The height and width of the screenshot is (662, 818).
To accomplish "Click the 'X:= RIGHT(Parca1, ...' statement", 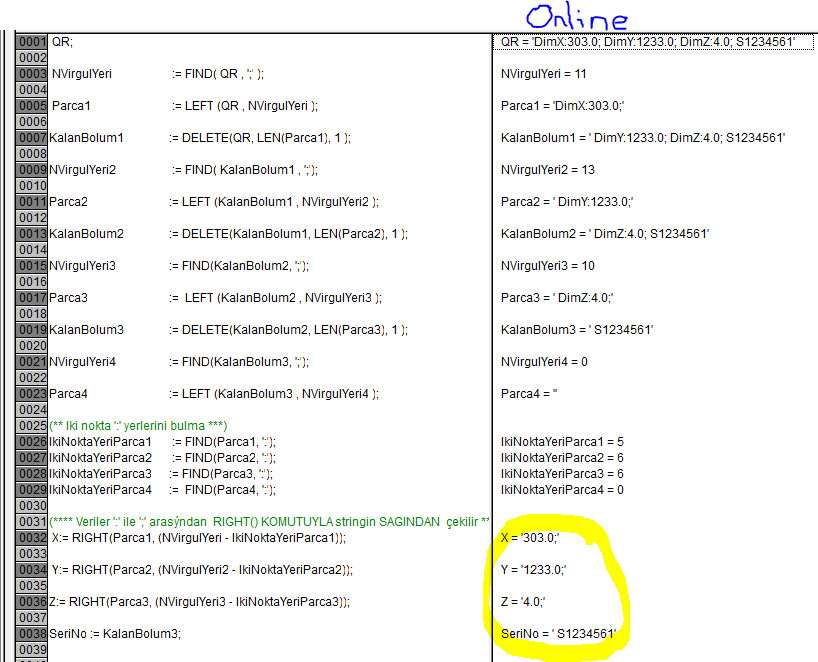I will [x=199, y=538].
